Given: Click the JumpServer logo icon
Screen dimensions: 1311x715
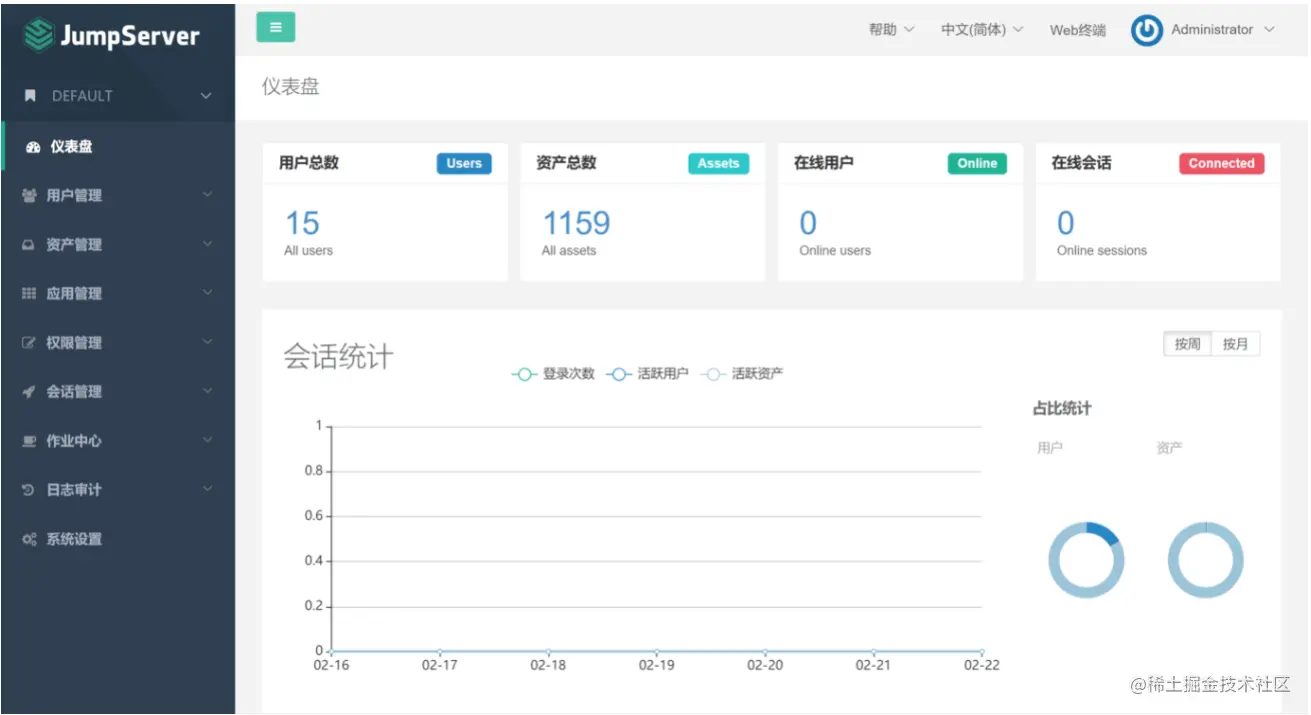Looking at the screenshot, I should [38, 36].
